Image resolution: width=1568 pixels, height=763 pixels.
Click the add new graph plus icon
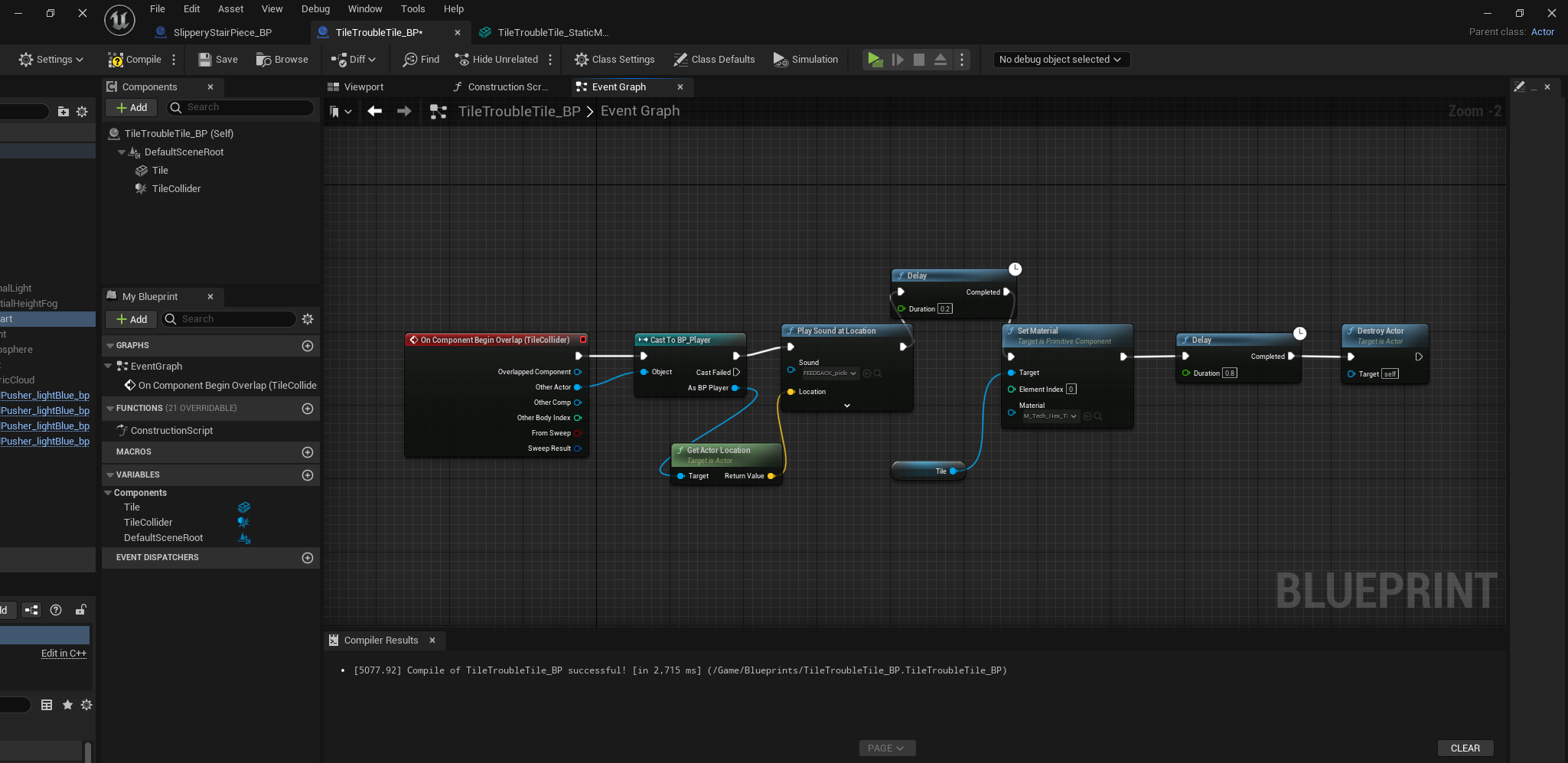pyautogui.click(x=308, y=346)
